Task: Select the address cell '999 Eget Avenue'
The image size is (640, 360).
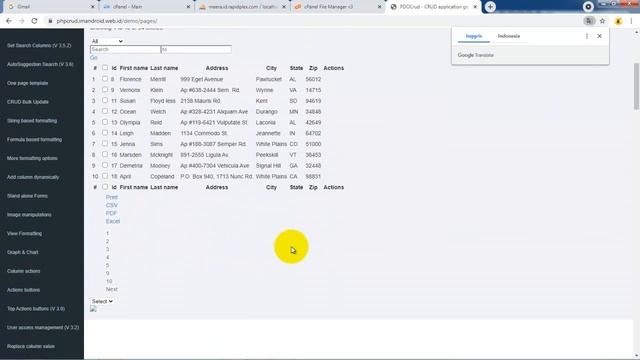Action: coord(202,79)
